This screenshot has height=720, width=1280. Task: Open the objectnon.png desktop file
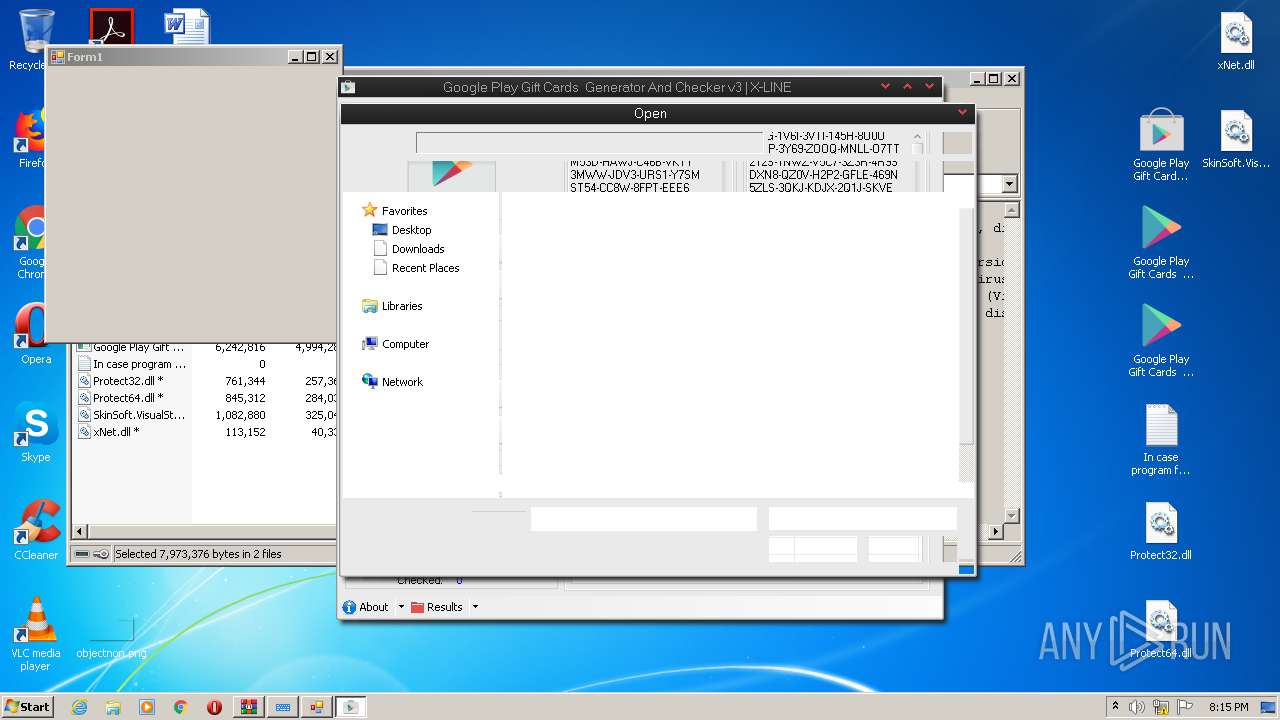pyautogui.click(x=111, y=636)
